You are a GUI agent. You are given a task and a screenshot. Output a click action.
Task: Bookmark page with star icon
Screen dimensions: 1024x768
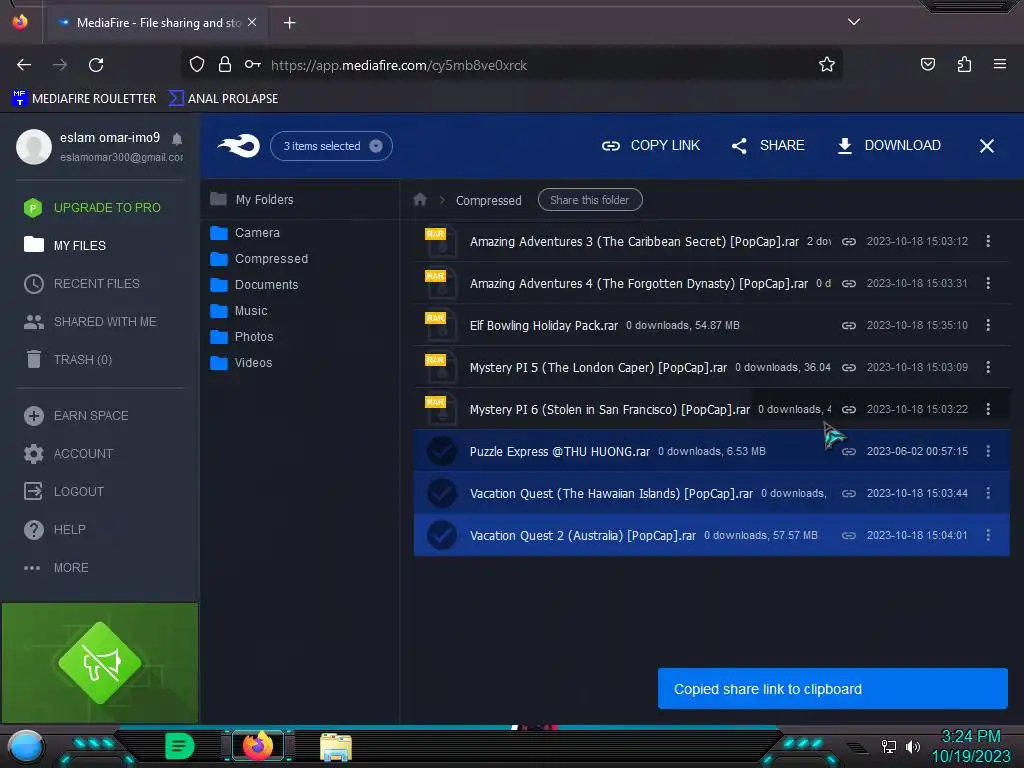click(x=827, y=65)
